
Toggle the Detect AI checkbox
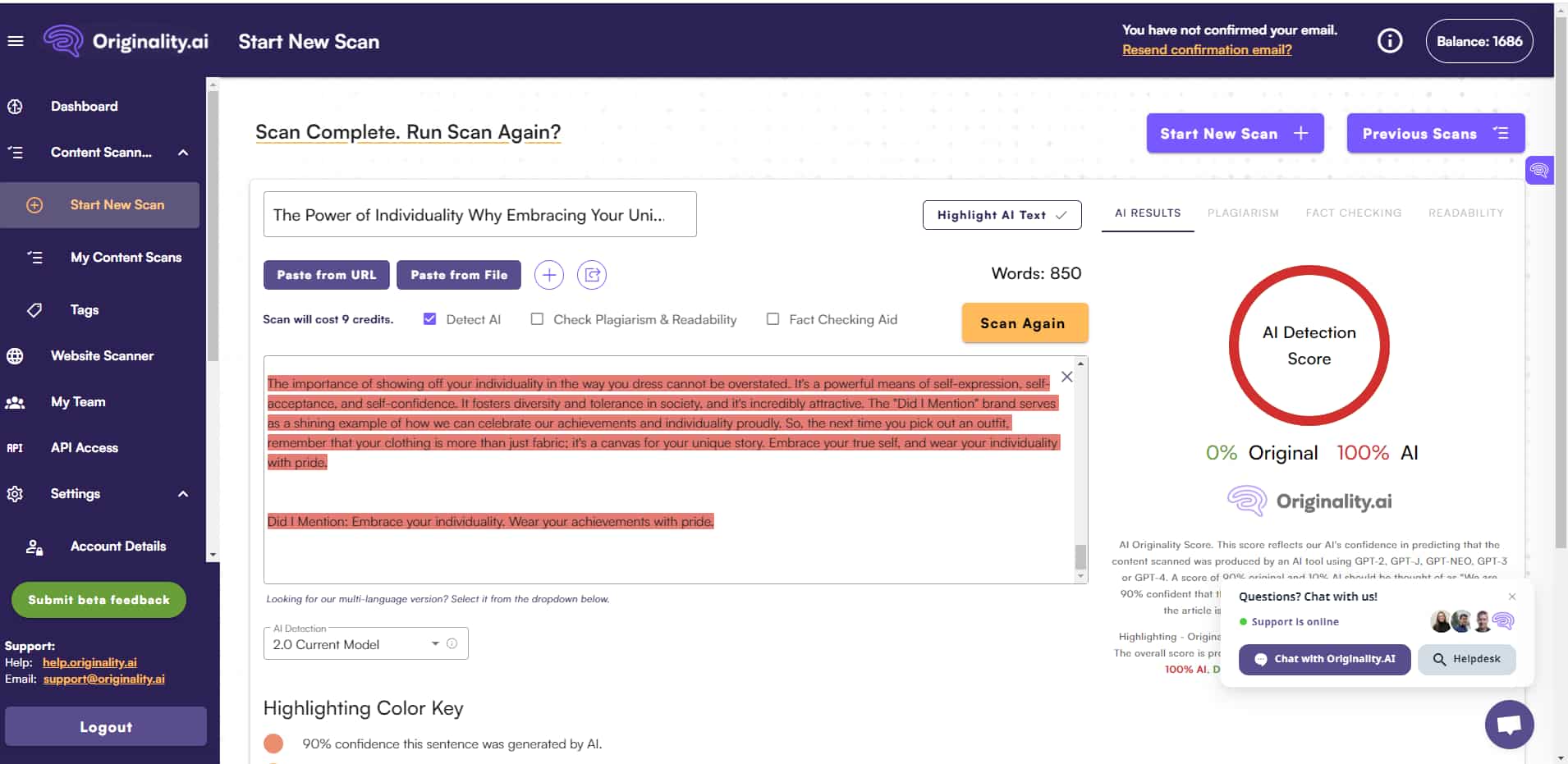pos(429,319)
